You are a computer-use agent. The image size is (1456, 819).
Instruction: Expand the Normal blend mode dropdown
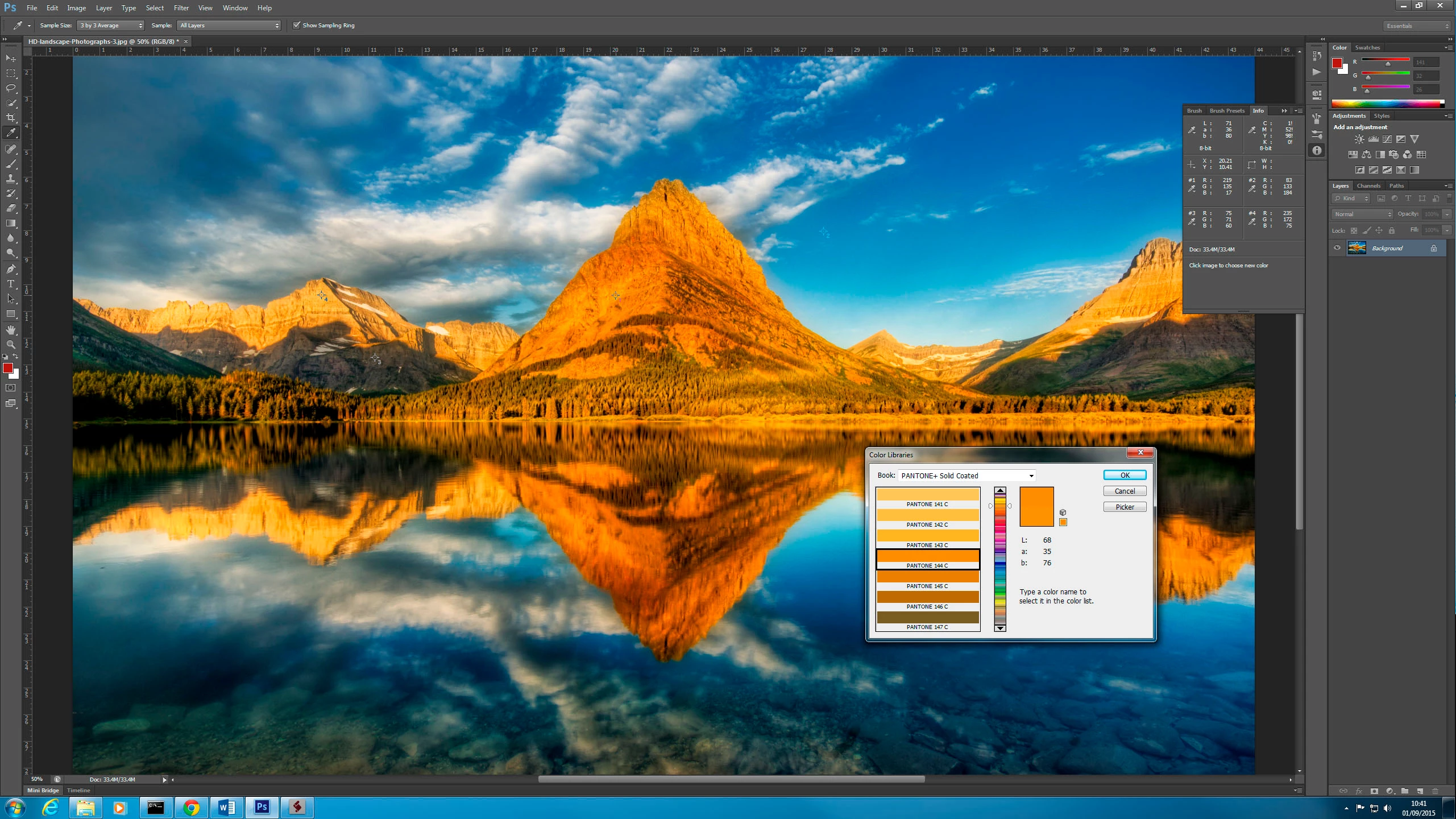click(1362, 214)
